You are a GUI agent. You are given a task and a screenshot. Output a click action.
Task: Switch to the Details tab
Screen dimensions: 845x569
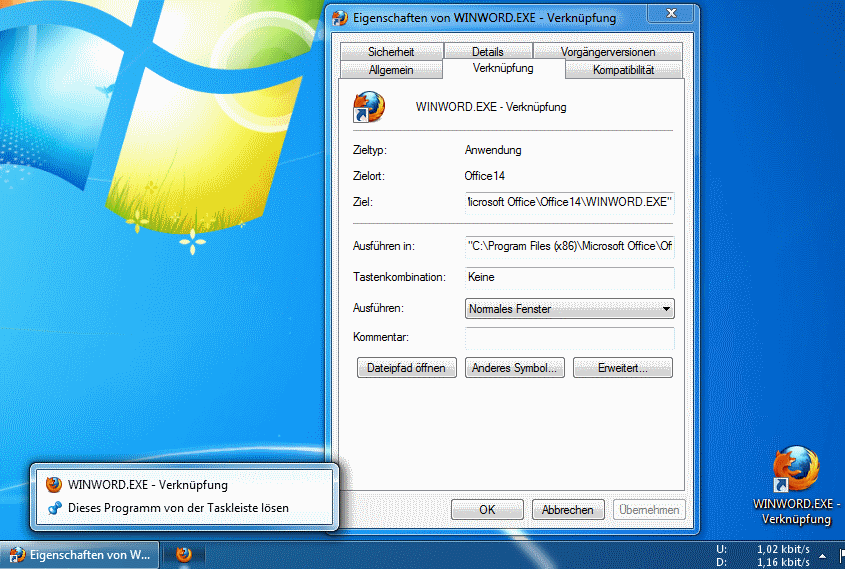pyautogui.click(x=488, y=51)
